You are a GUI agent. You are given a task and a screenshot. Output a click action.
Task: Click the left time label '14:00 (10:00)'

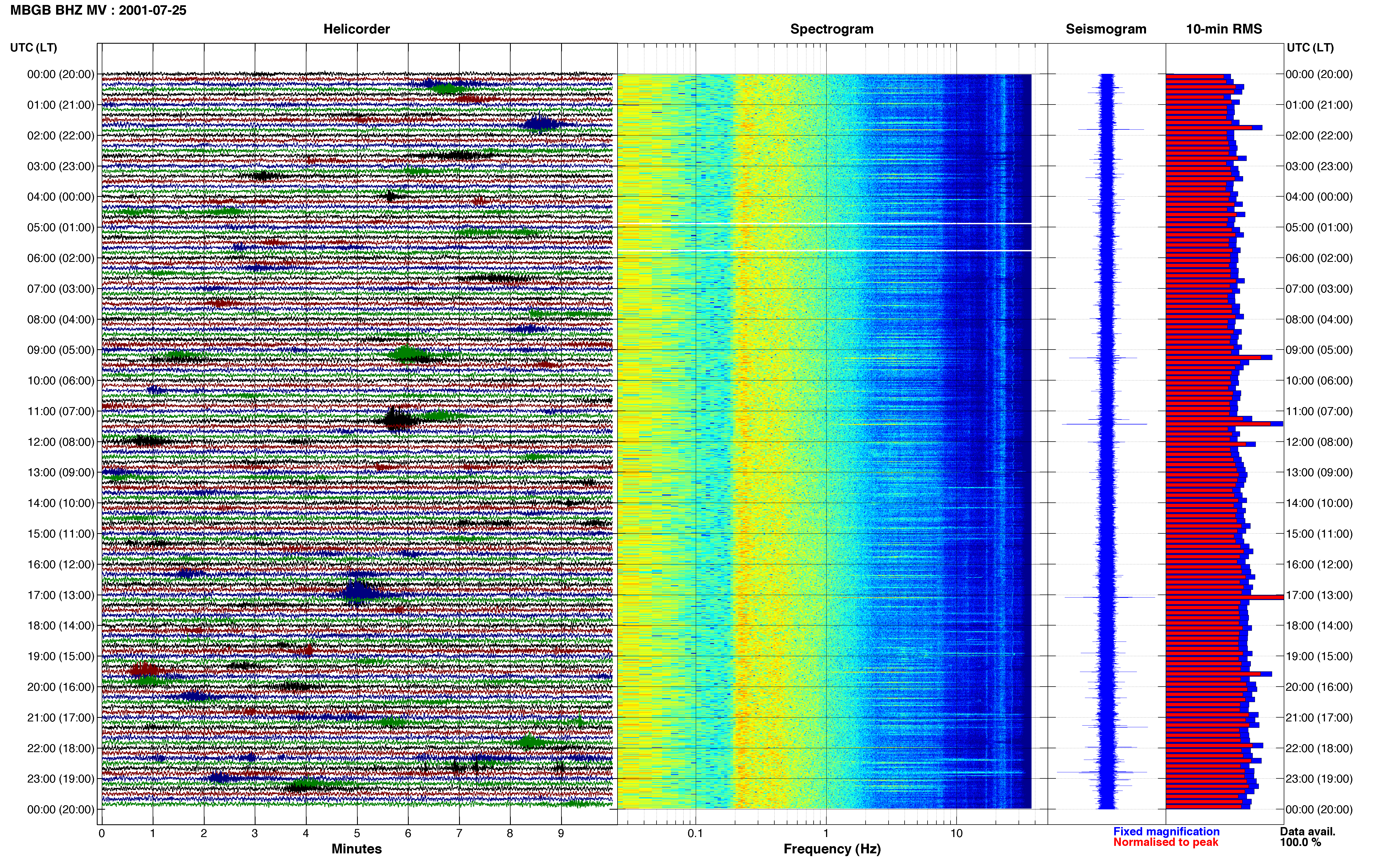tap(61, 504)
